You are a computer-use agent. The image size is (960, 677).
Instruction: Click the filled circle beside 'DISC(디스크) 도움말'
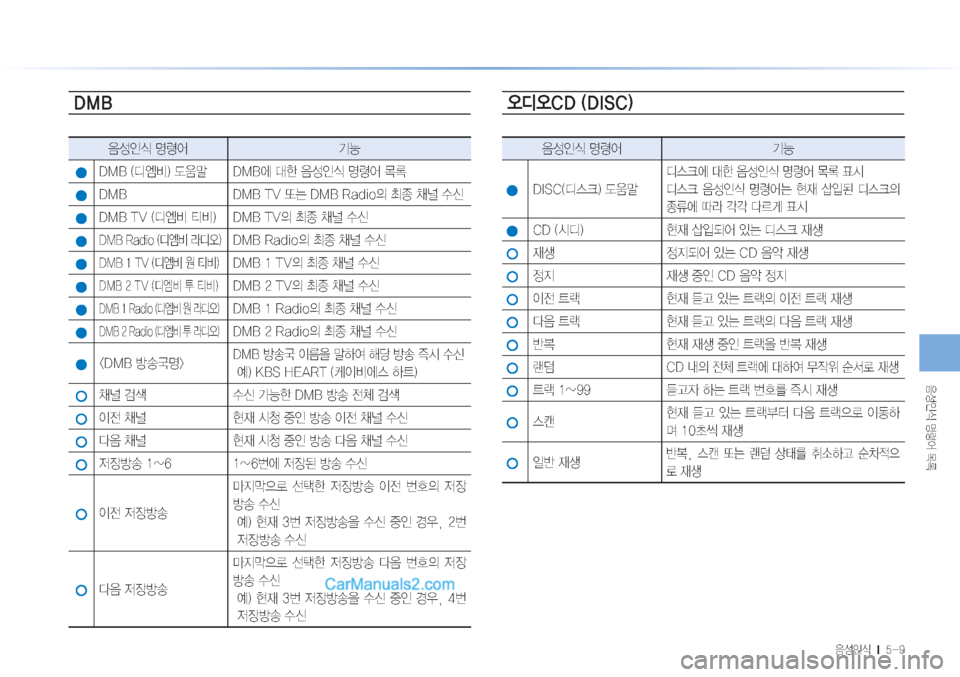pos(512,190)
